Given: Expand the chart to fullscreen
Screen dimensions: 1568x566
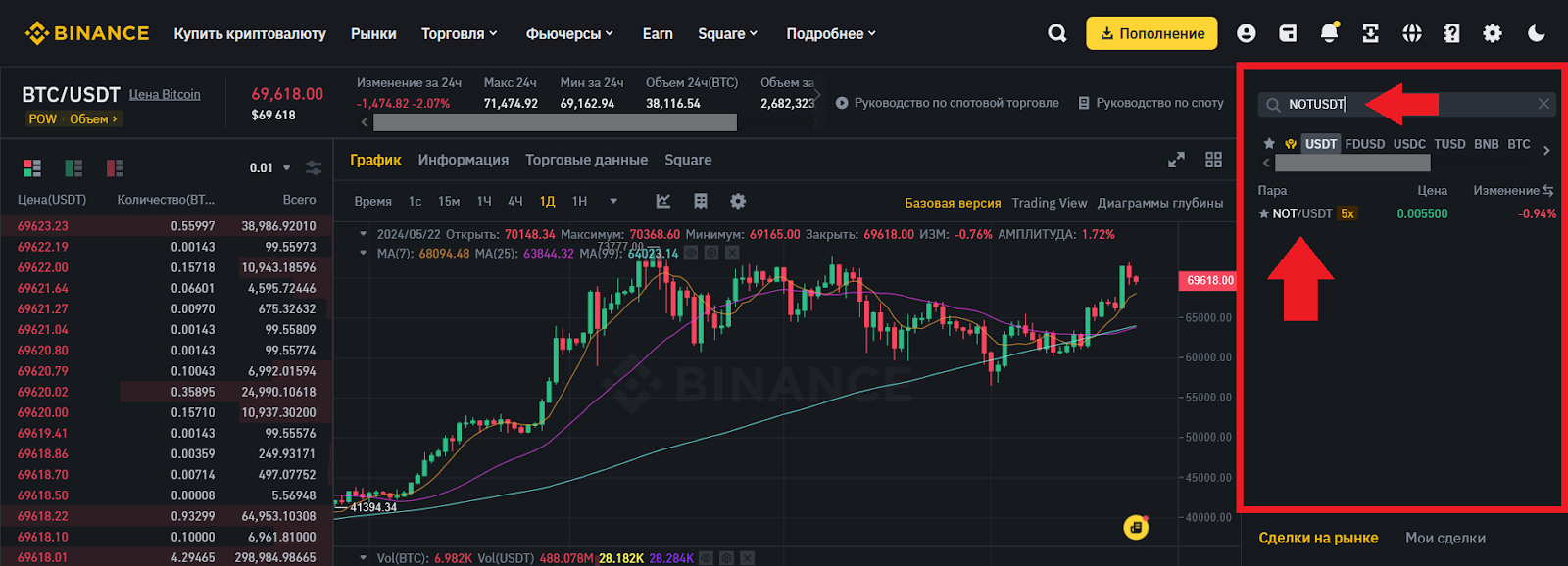Looking at the screenshot, I should pos(1176,160).
